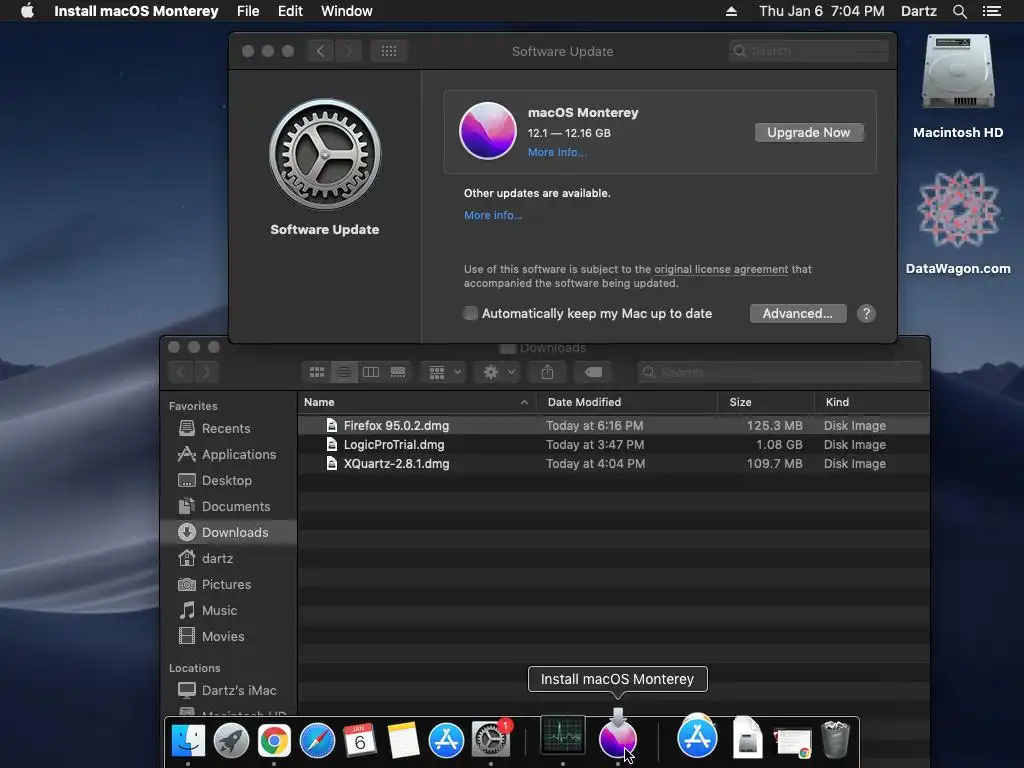1024x768 pixels.
Task: Open More info link under other updates
Action: pyautogui.click(x=492, y=215)
